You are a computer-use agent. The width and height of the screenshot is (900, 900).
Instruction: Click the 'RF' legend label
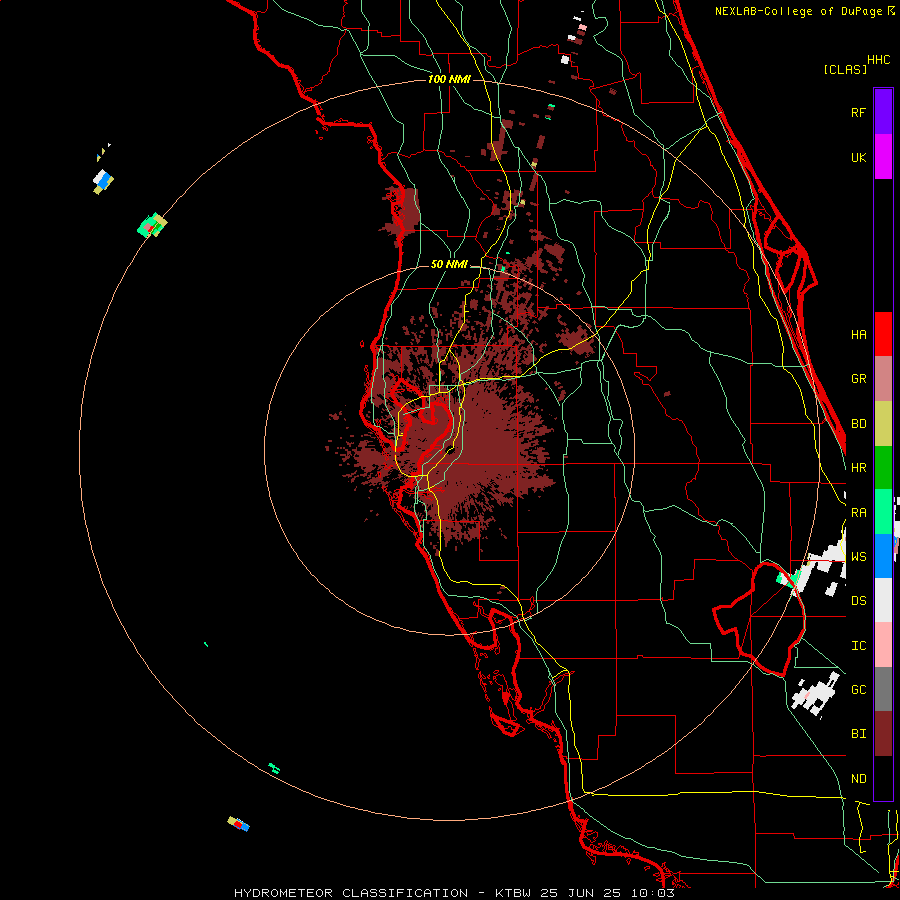[x=858, y=112]
